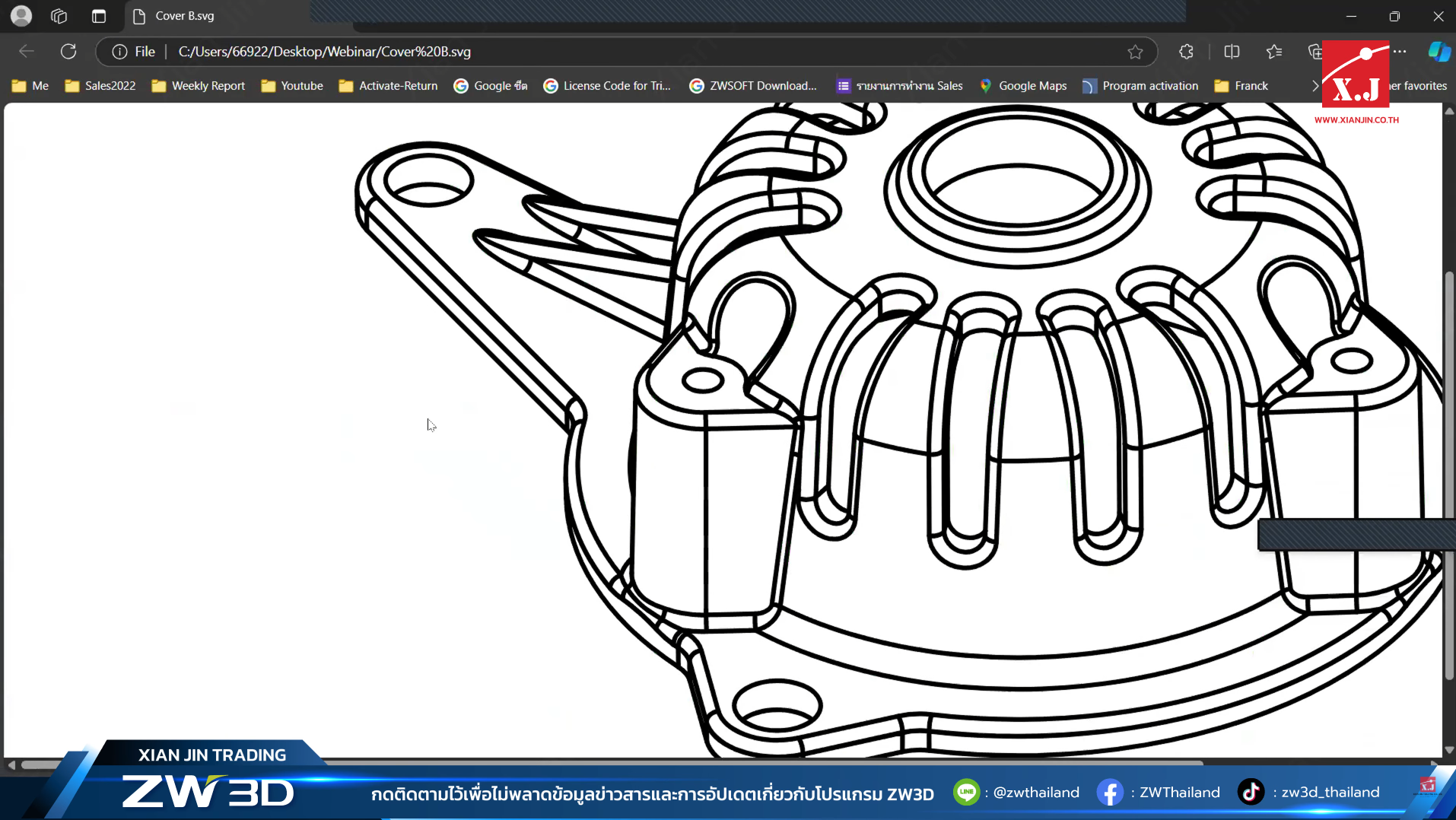This screenshot has width=1456, height=820.
Task: Select the Cover B.svg tab
Action: coord(185,16)
